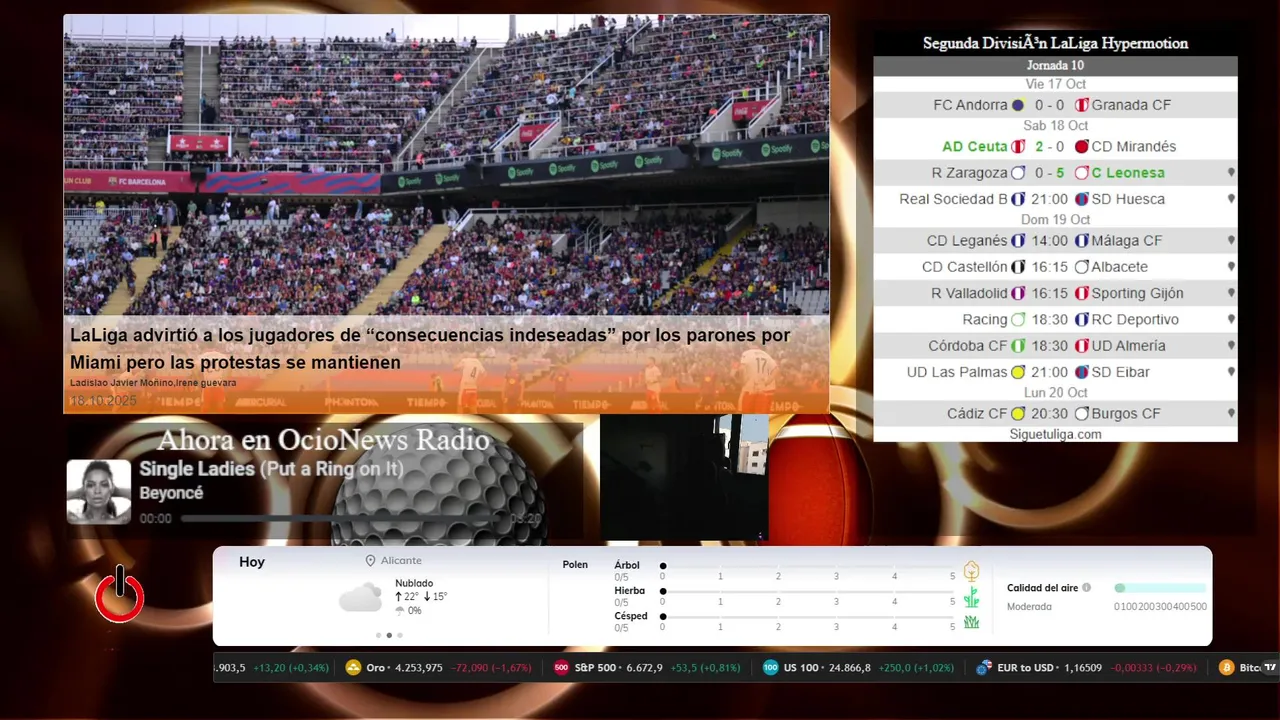Click the air quality index bar

(x=1160, y=588)
